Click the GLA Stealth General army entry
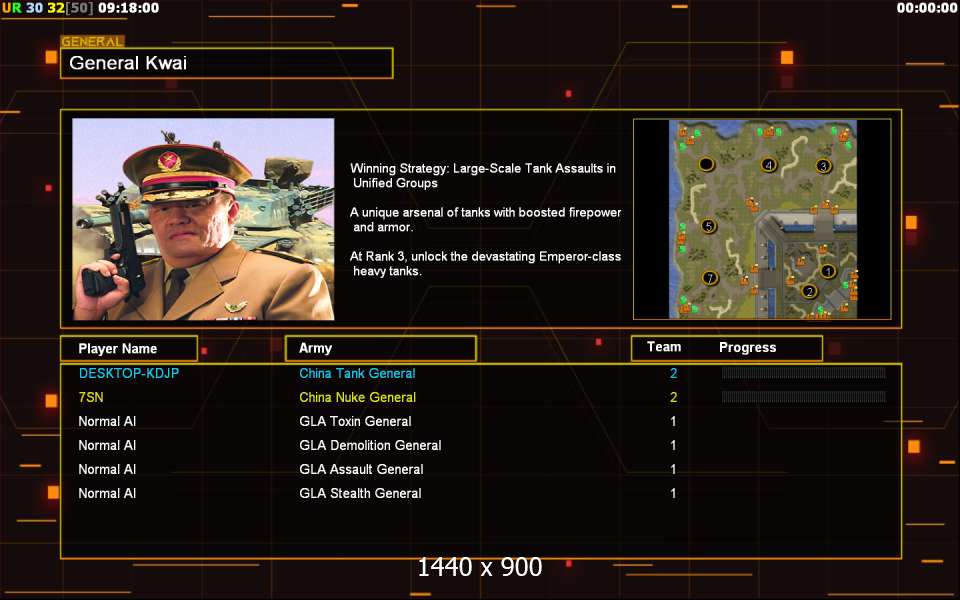This screenshot has height=600, width=960. pyautogui.click(x=360, y=493)
